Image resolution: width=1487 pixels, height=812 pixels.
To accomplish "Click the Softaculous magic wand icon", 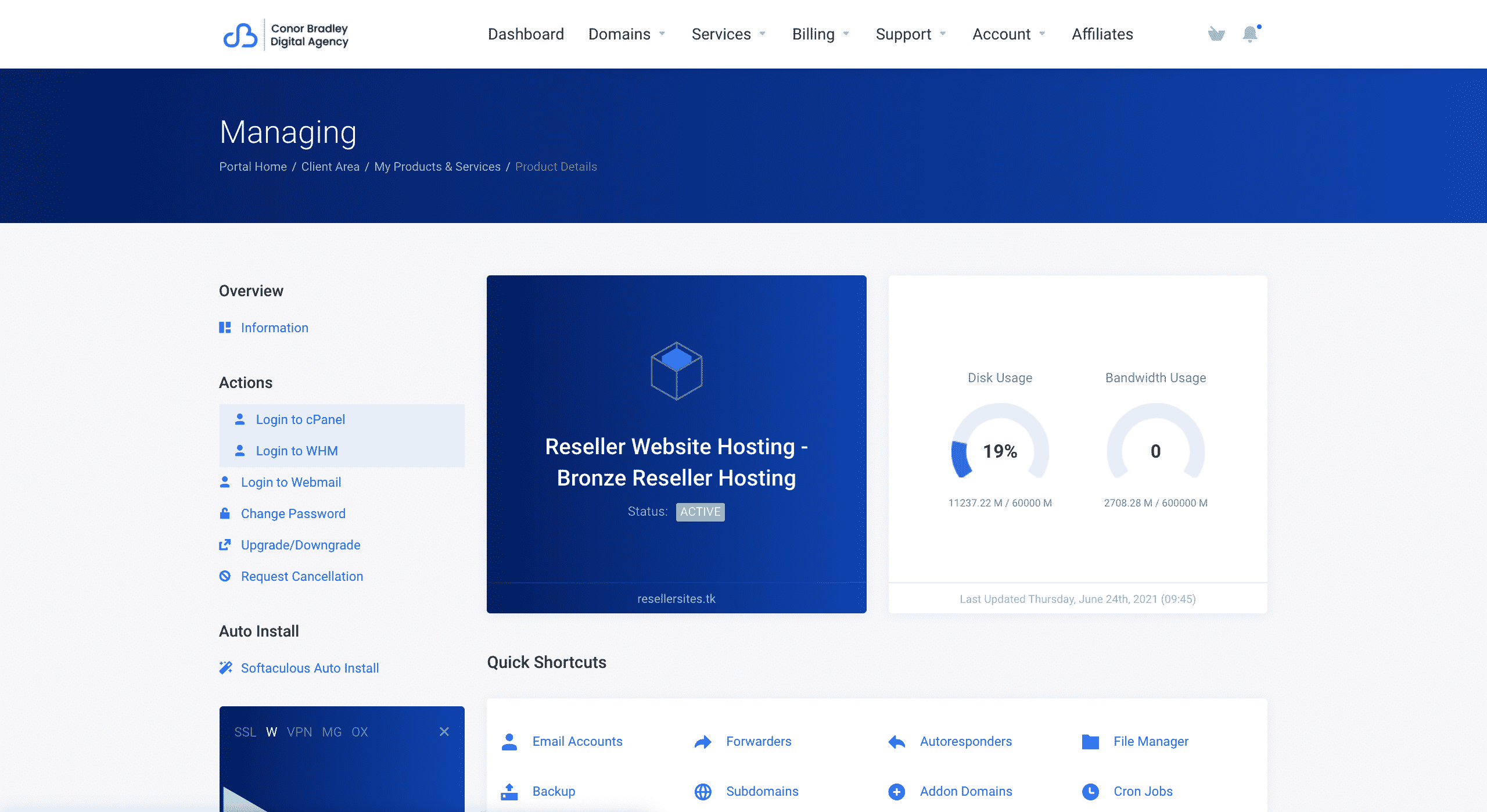I will click(x=225, y=667).
